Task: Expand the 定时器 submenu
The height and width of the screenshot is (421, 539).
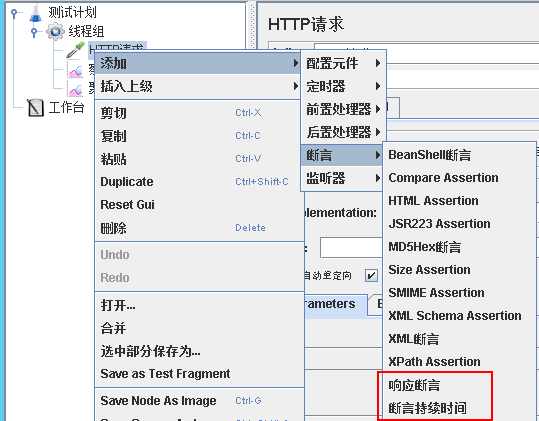Action: pyautogui.click(x=343, y=86)
